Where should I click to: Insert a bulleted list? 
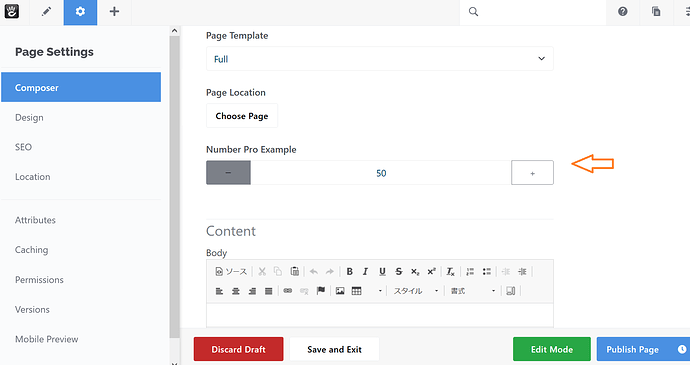click(x=487, y=272)
